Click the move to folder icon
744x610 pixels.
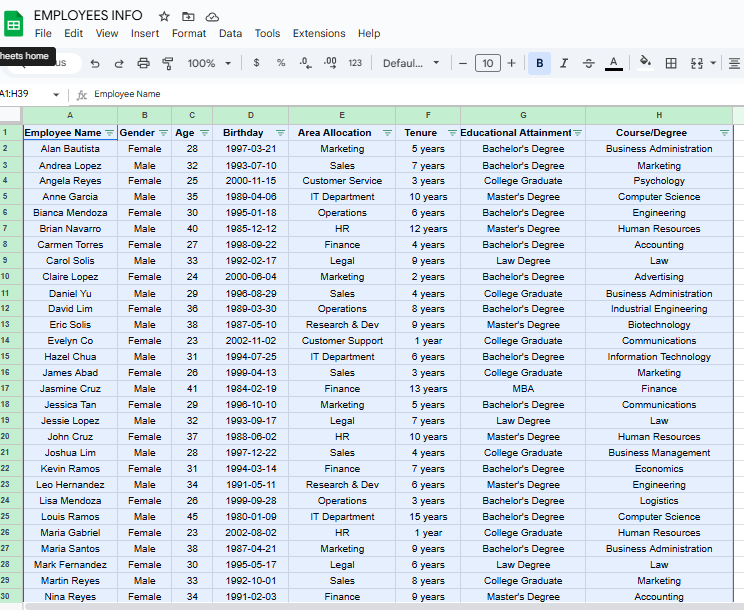coord(188,17)
